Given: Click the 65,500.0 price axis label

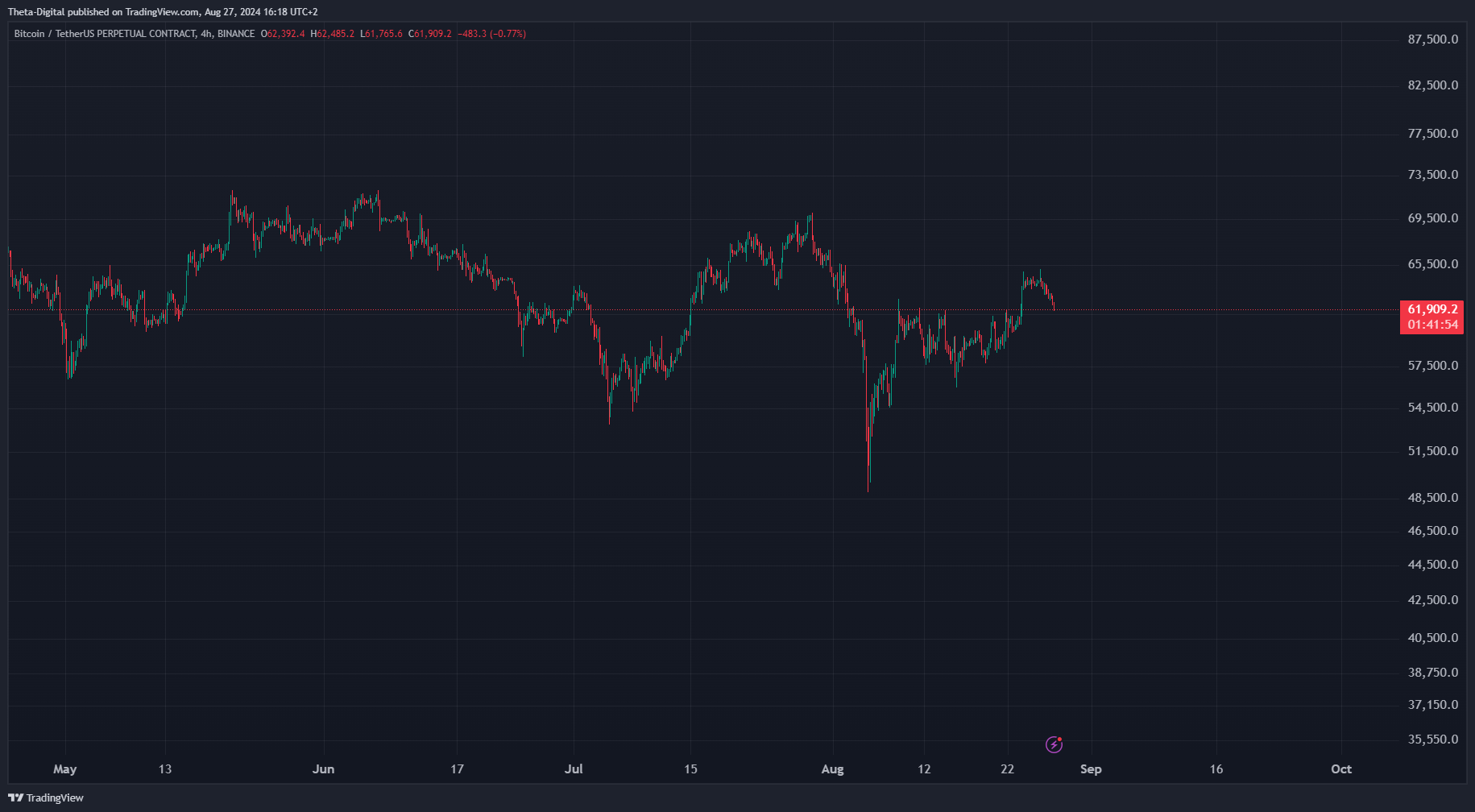Looking at the screenshot, I should 1432,264.
